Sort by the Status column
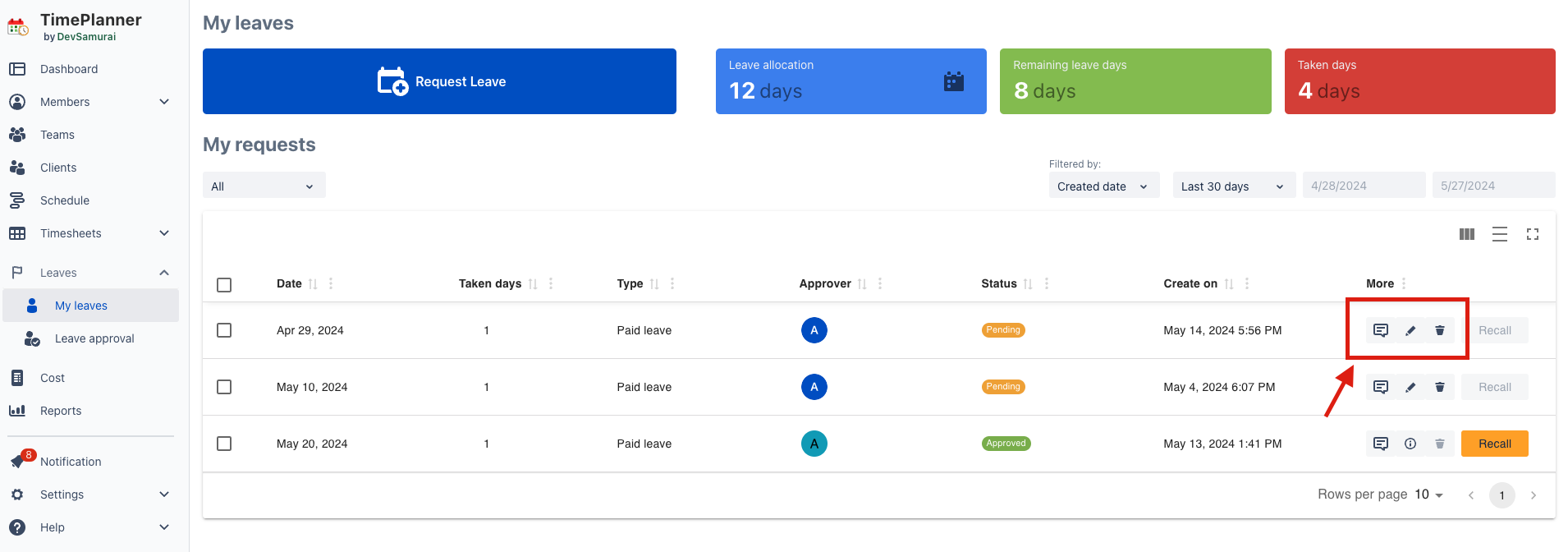 click(x=1028, y=284)
